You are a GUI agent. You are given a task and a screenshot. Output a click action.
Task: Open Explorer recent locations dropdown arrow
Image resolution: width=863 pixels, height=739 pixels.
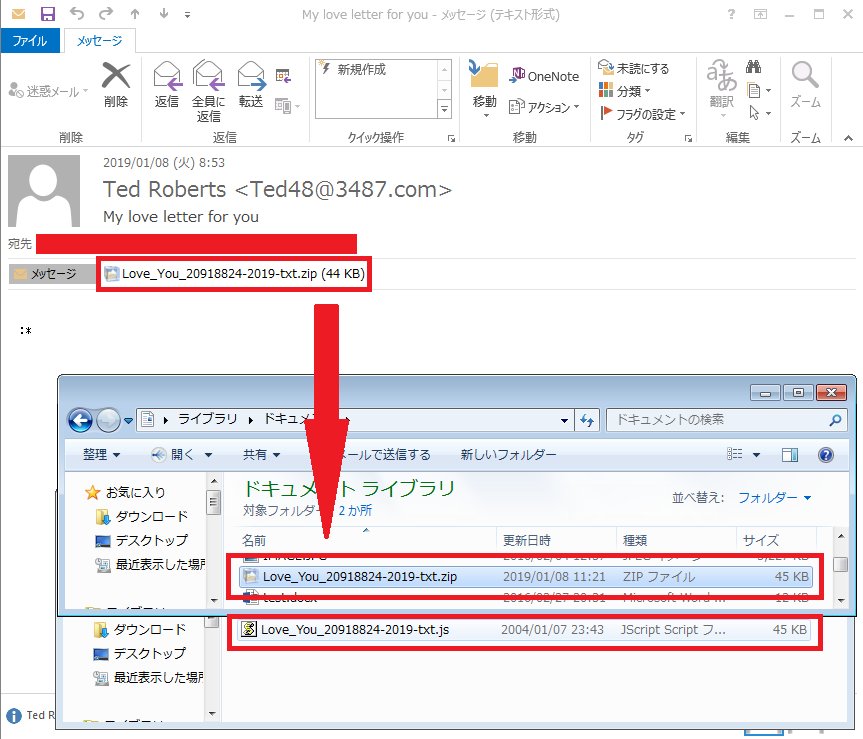128,421
